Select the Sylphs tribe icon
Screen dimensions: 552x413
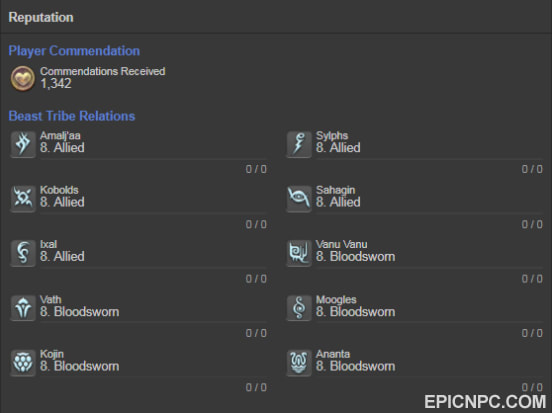[x=299, y=144]
